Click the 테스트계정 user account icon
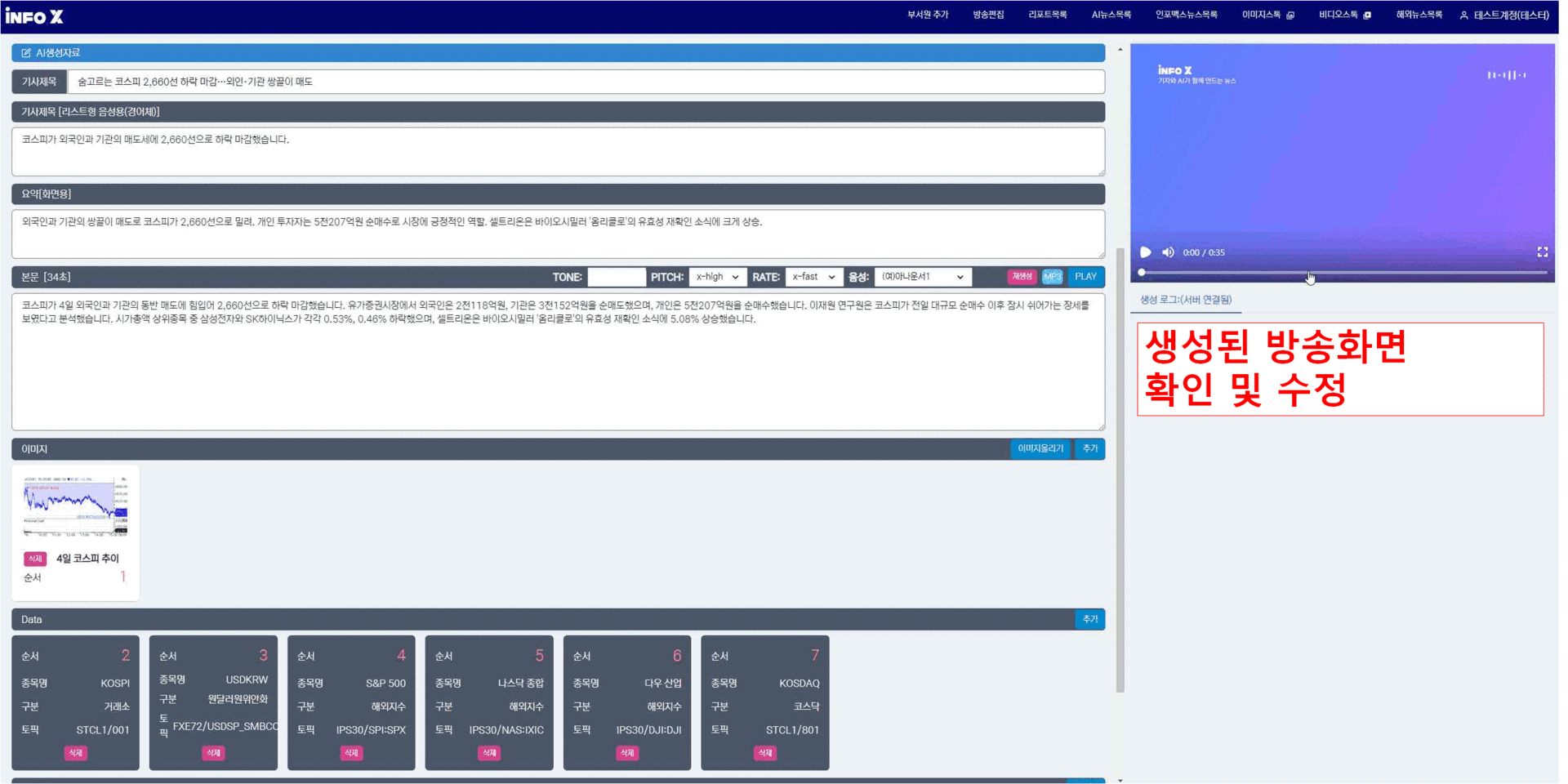Screen dimensions: 1568x784 click(x=1463, y=16)
